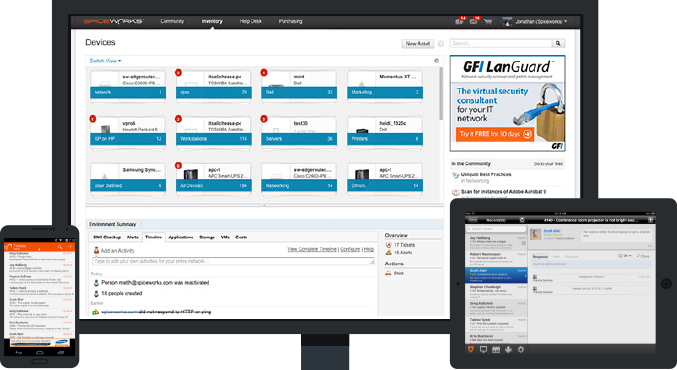677x370 pixels.
Task: Tap the Close ticket button on the tablet
Action: tap(643, 256)
